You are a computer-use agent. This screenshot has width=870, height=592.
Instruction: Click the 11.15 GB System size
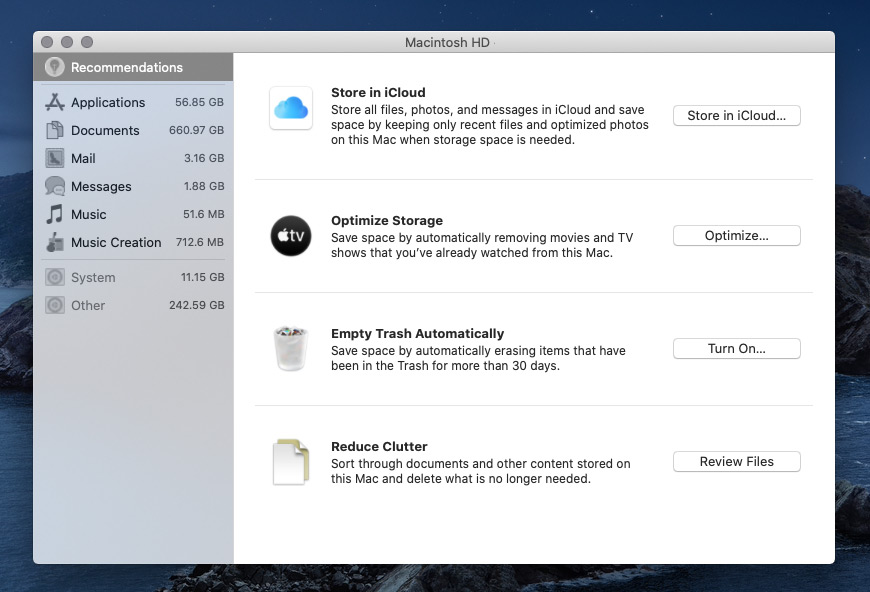pyautogui.click(x=203, y=277)
